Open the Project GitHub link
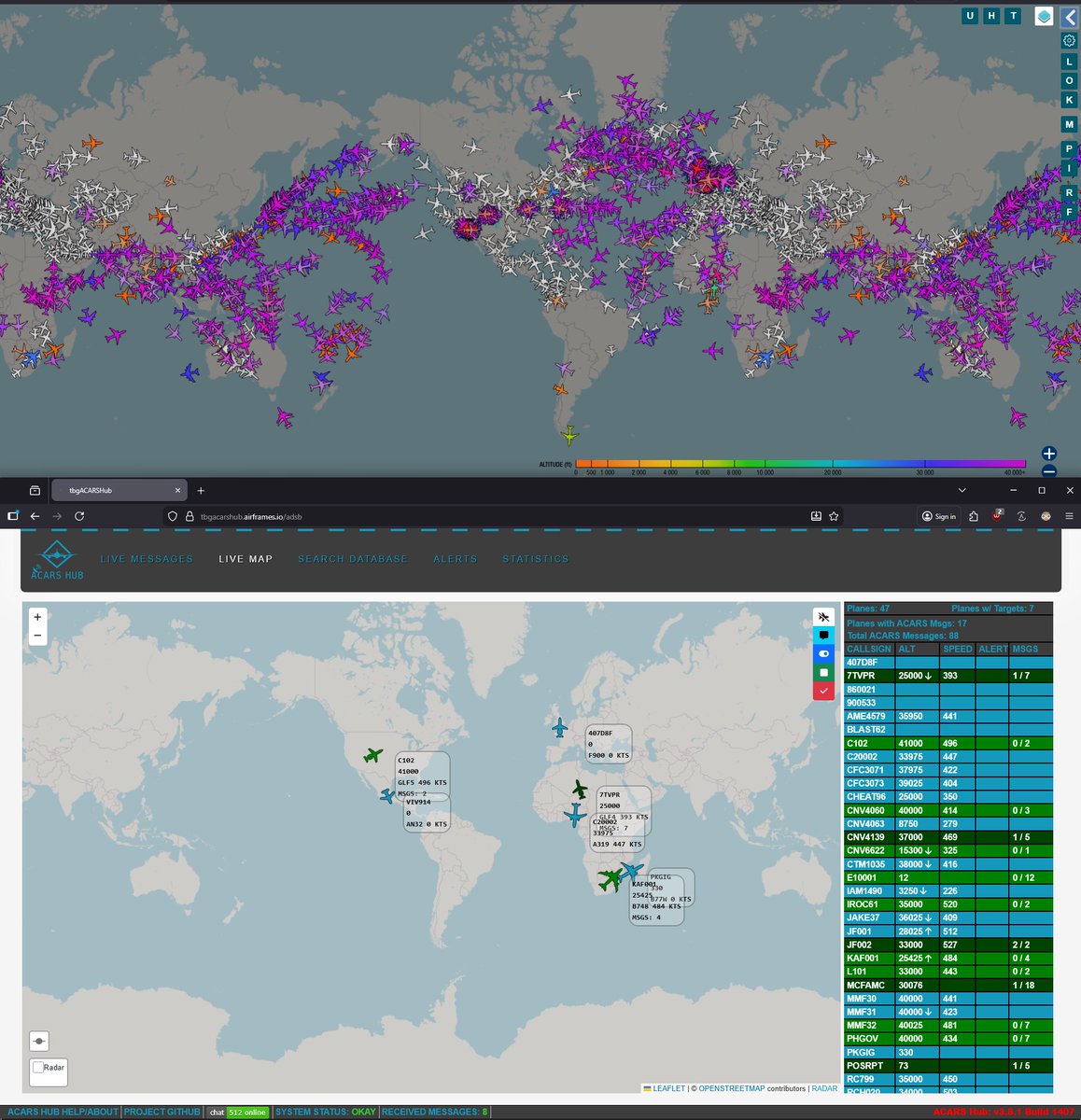 (x=161, y=1112)
